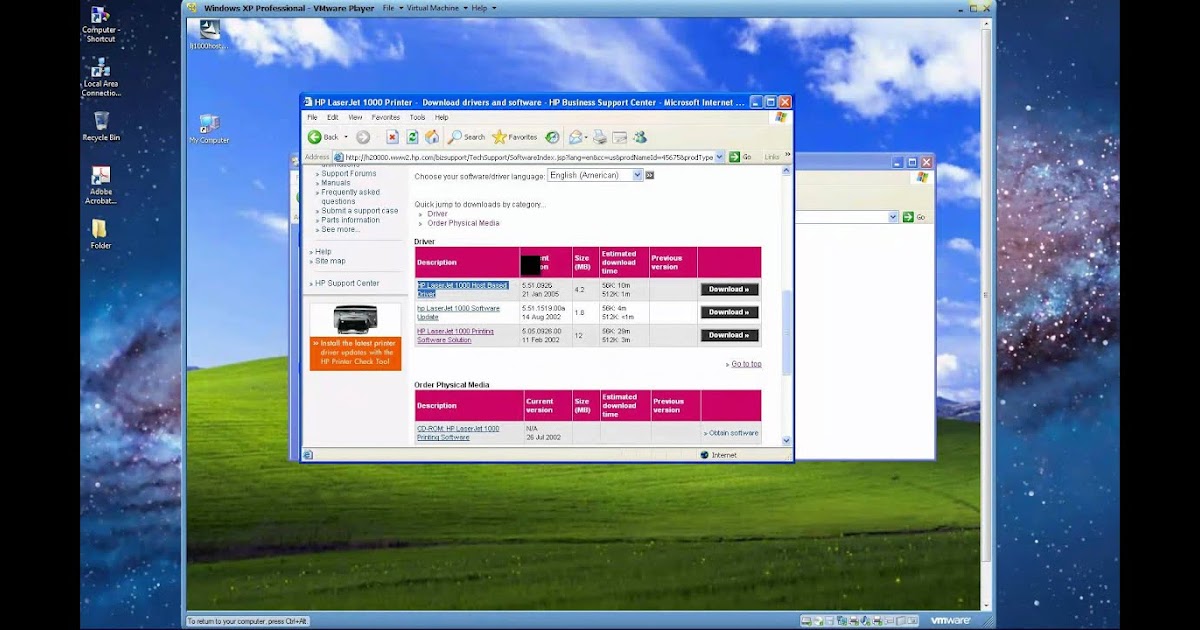
Task: Open the background window address dropdown
Action: tap(893, 217)
